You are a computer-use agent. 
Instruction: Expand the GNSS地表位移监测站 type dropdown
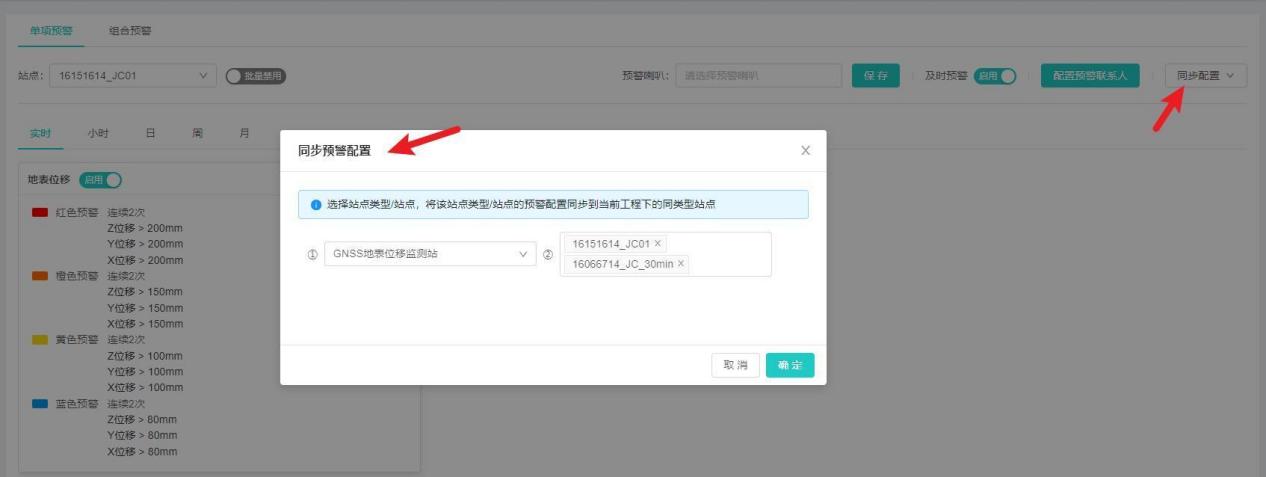pyautogui.click(x=429, y=254)
